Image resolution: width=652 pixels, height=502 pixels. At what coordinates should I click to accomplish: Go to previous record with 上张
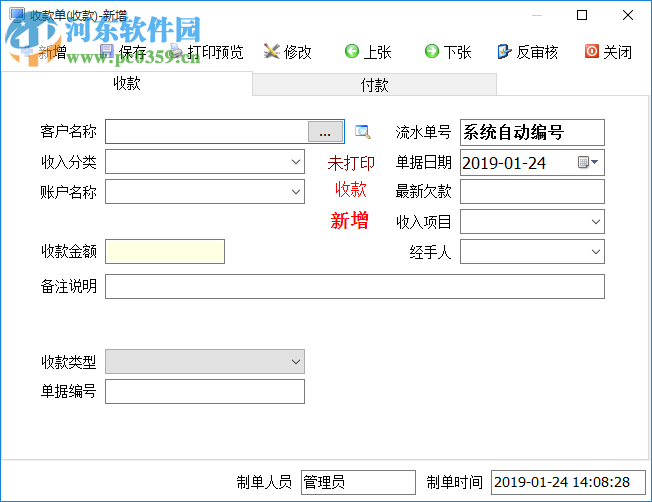[368, 52]
